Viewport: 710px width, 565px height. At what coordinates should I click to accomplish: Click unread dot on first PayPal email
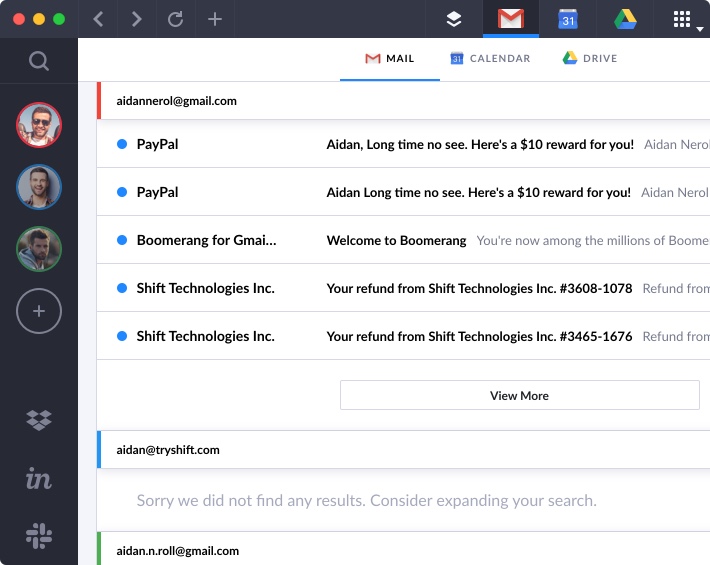[122, 144]
